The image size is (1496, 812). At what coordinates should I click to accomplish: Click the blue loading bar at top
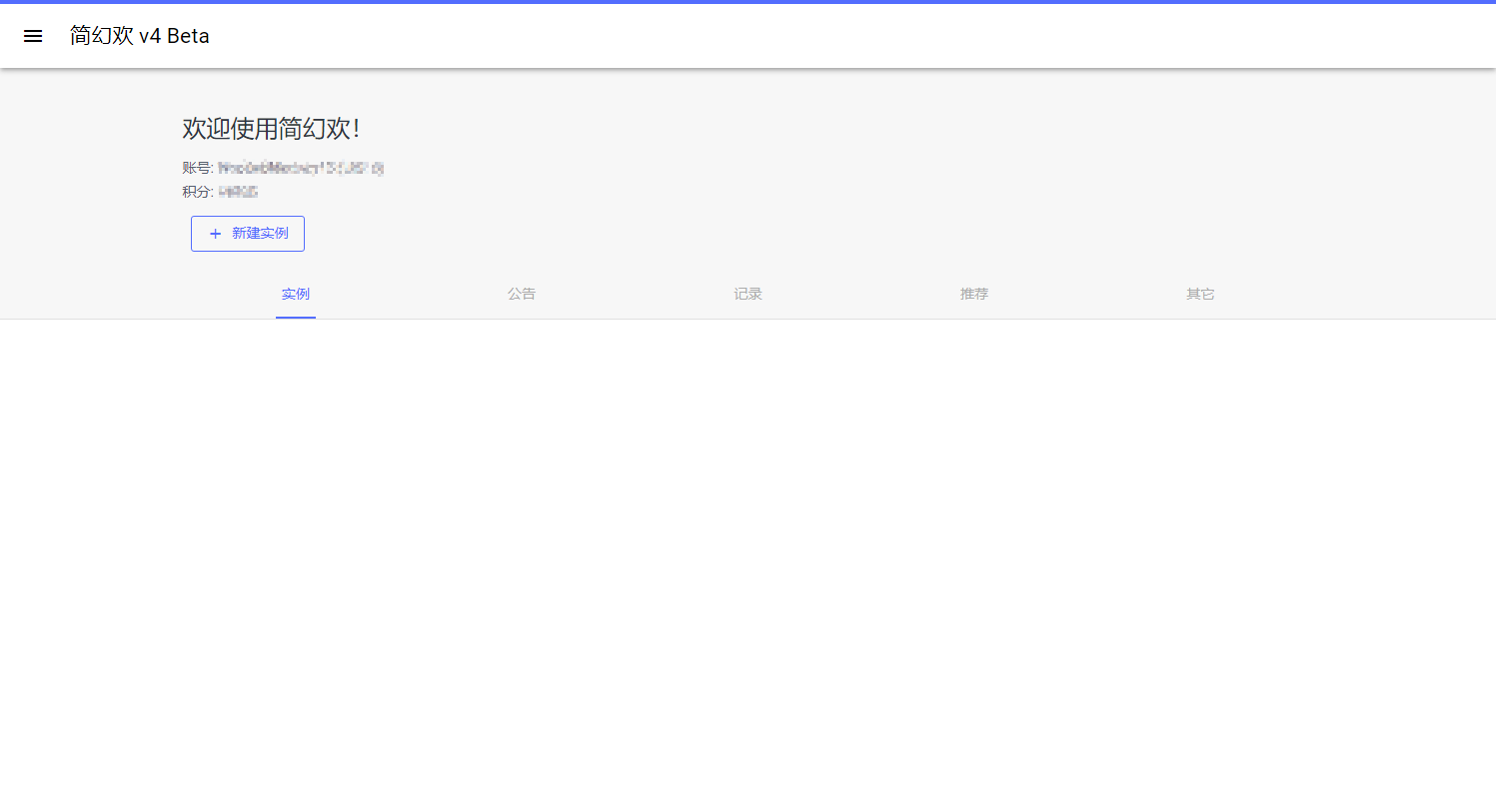[x=748, y=2]
